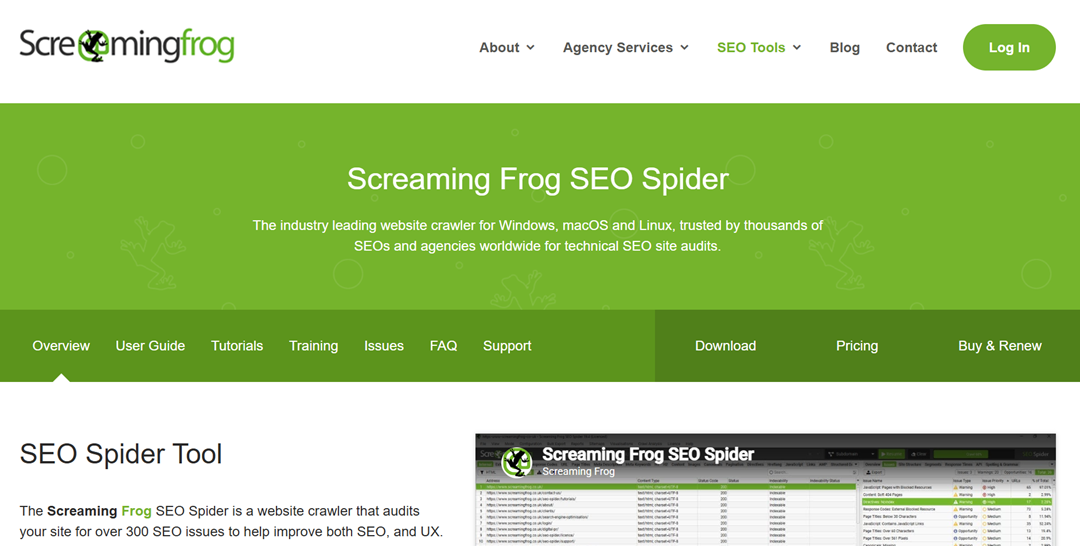The image size is (1080, 546).
Task: View the FAQ tab
Action: 444,346
